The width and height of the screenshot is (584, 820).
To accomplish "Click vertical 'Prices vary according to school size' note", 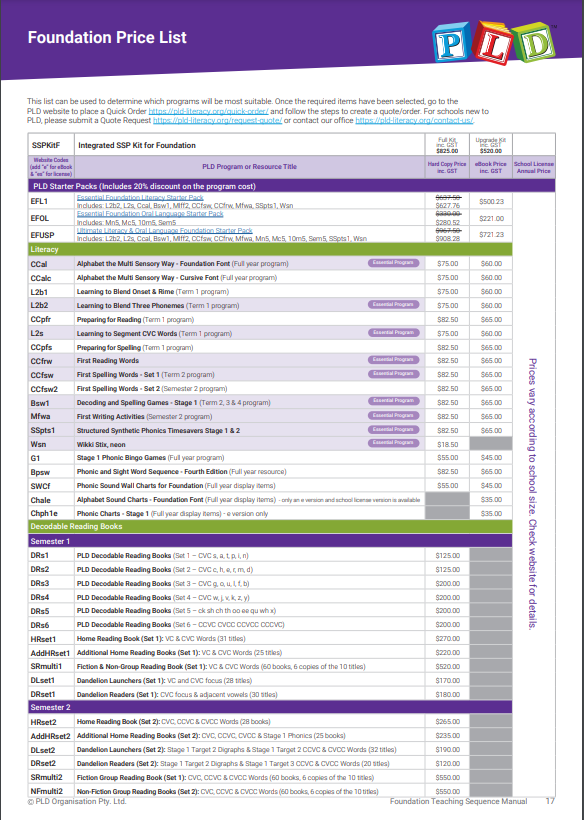I will 532,493.
